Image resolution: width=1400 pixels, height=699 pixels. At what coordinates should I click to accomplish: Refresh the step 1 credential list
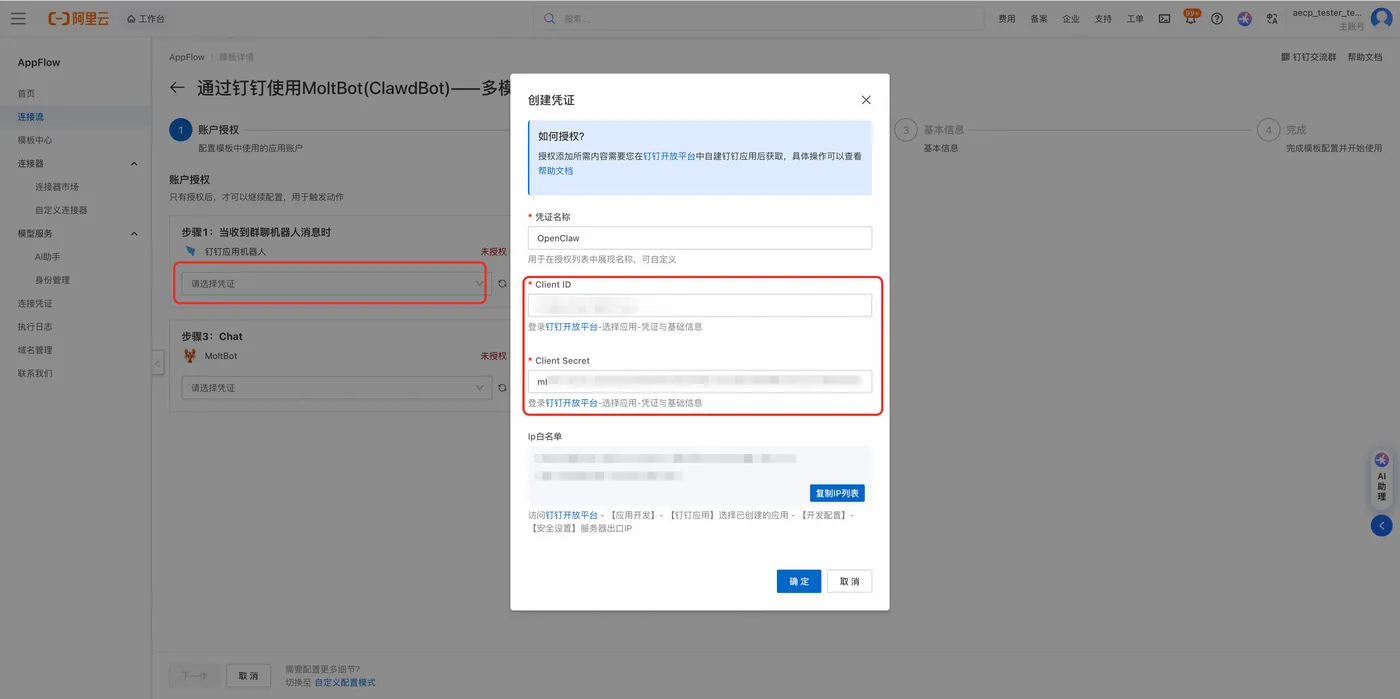click(502, 284)
